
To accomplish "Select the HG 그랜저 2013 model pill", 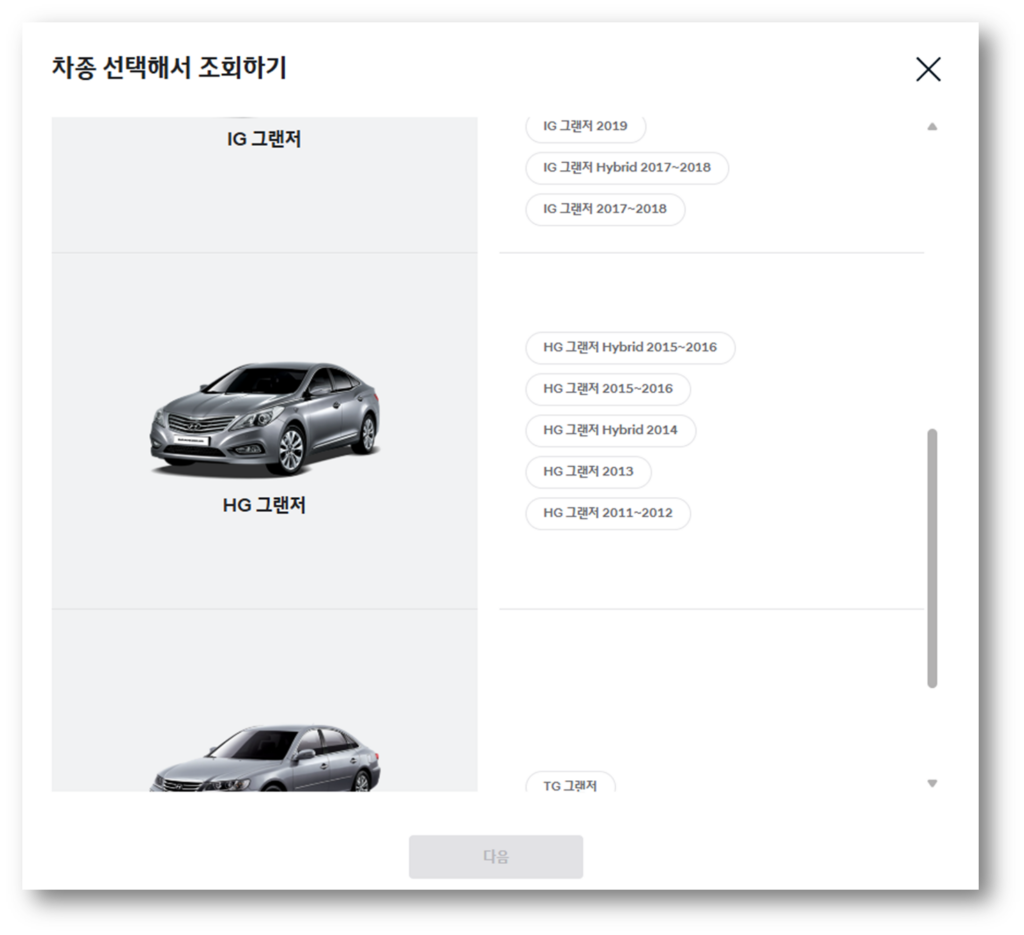I will tap(588, 472).
